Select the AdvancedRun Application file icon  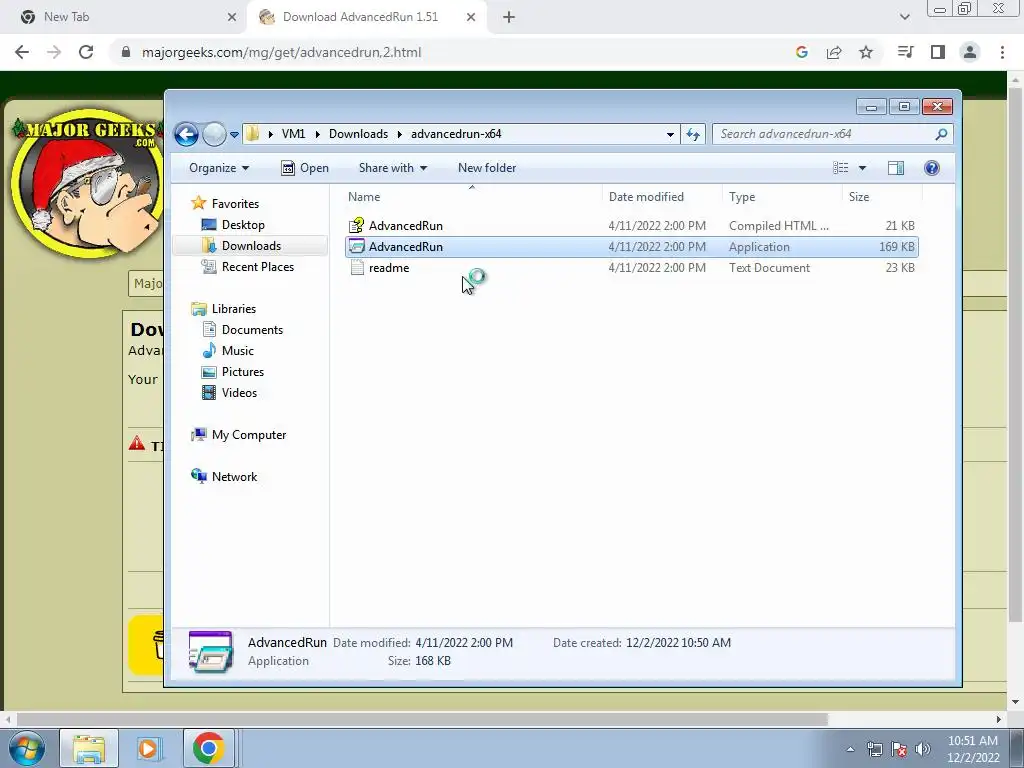[357, 247]
